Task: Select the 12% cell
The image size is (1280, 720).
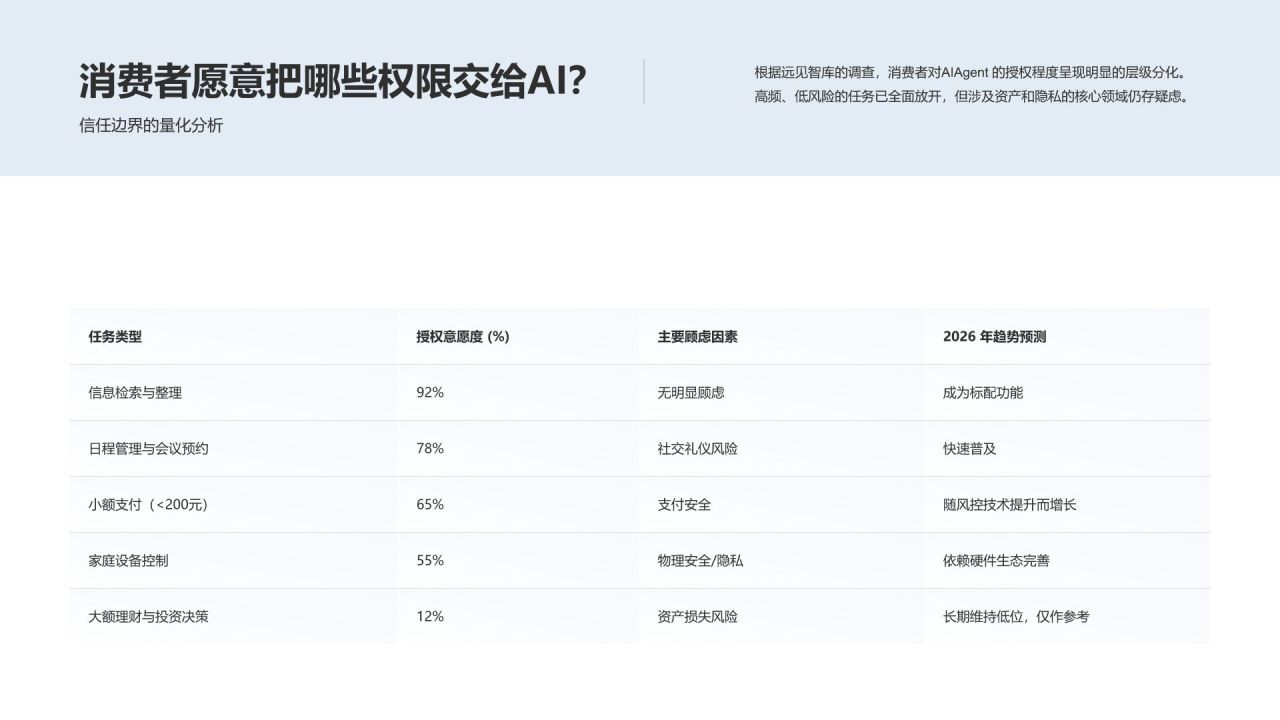Action: coord(517,617)
